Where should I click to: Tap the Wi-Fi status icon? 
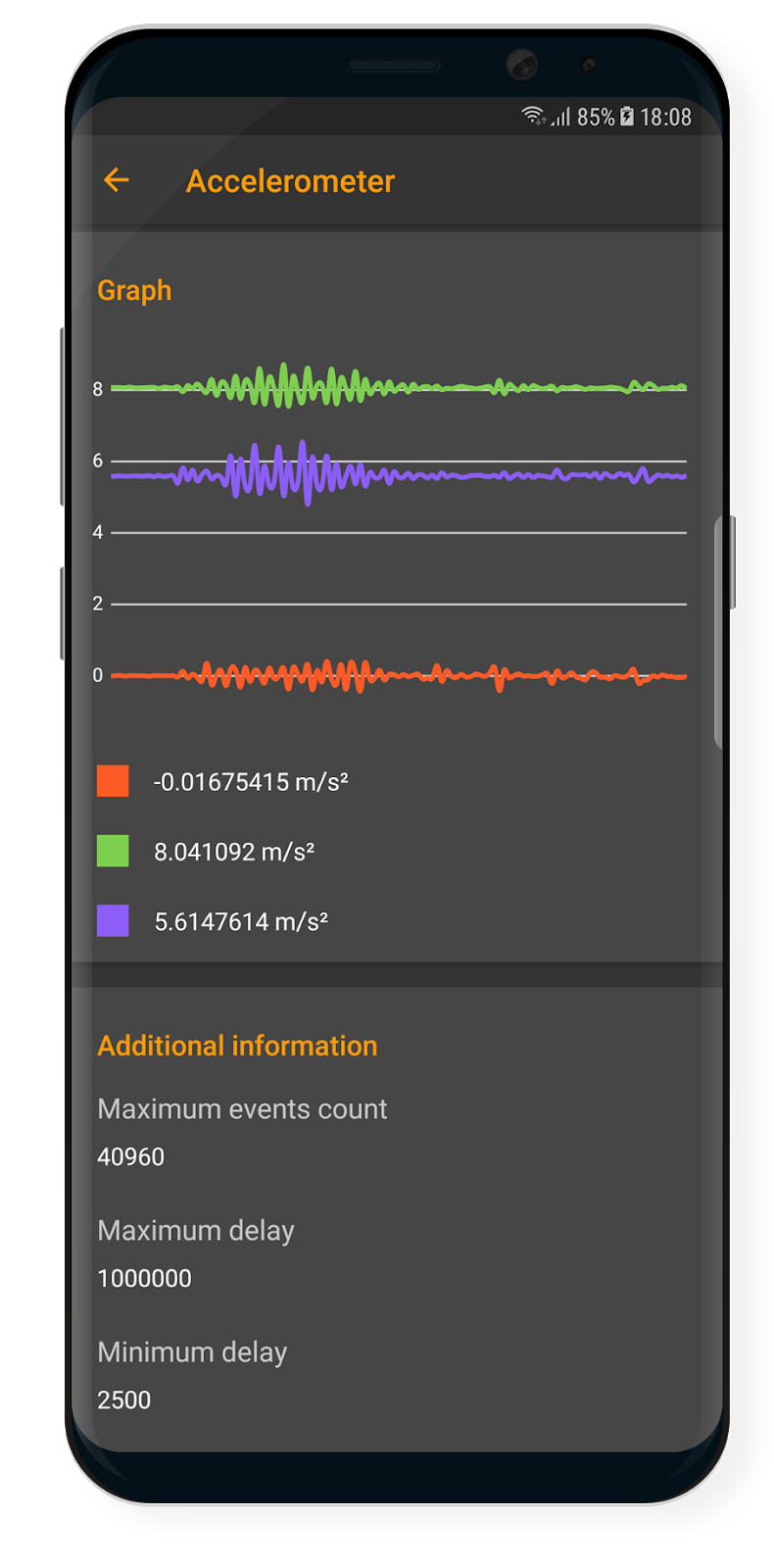[x=533, y=116]
